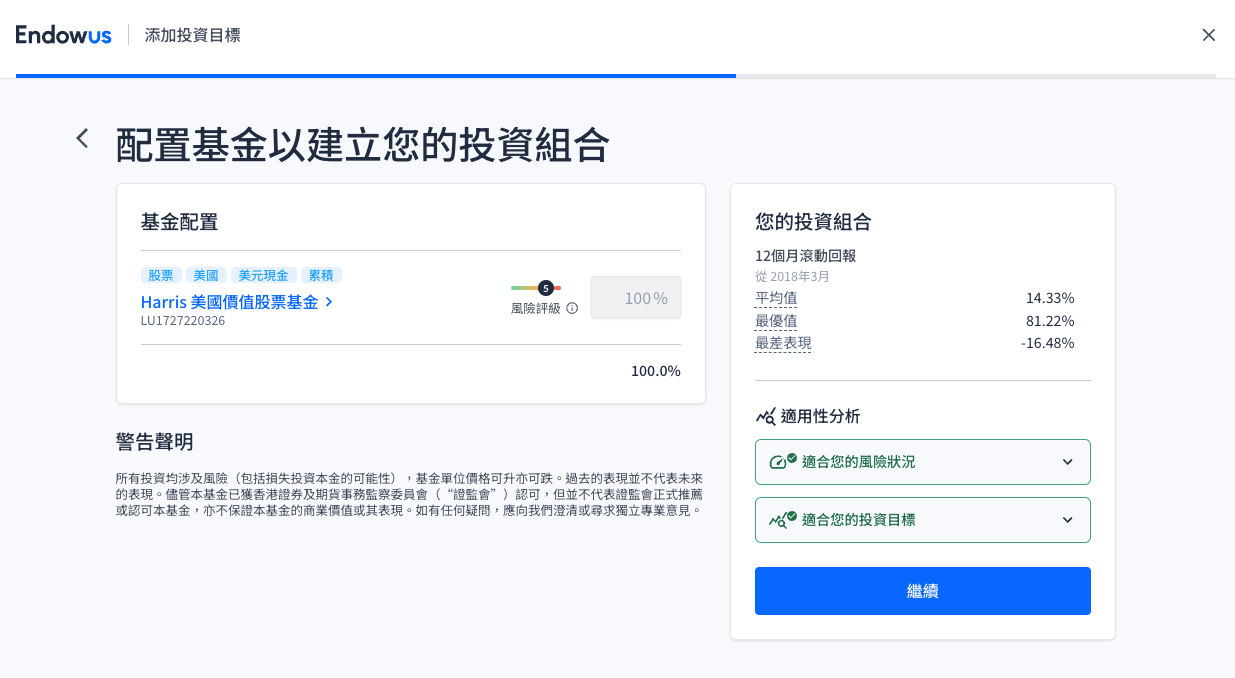Click the 100% allocation input field
This screenshot has width=1235, height=678.
point(636,298)
